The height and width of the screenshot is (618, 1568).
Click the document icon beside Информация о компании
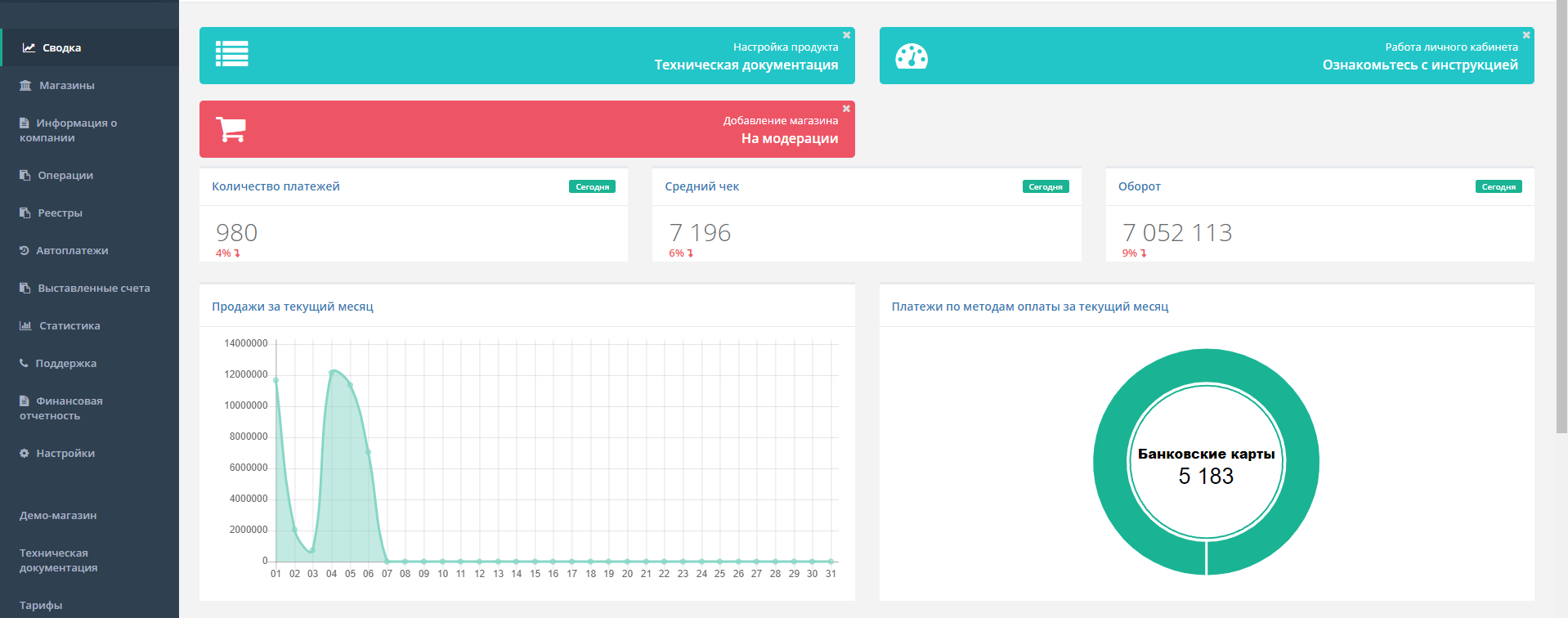[x=25, y=123]
